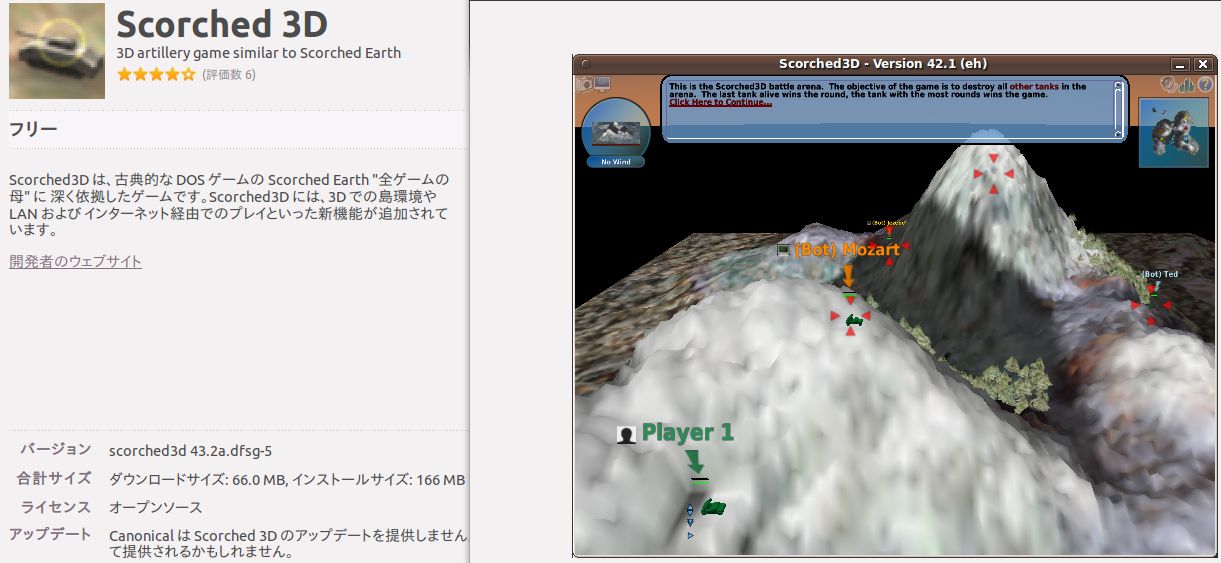
Task: Open the reviews count (評価数 6)
Action: [229, 75]
